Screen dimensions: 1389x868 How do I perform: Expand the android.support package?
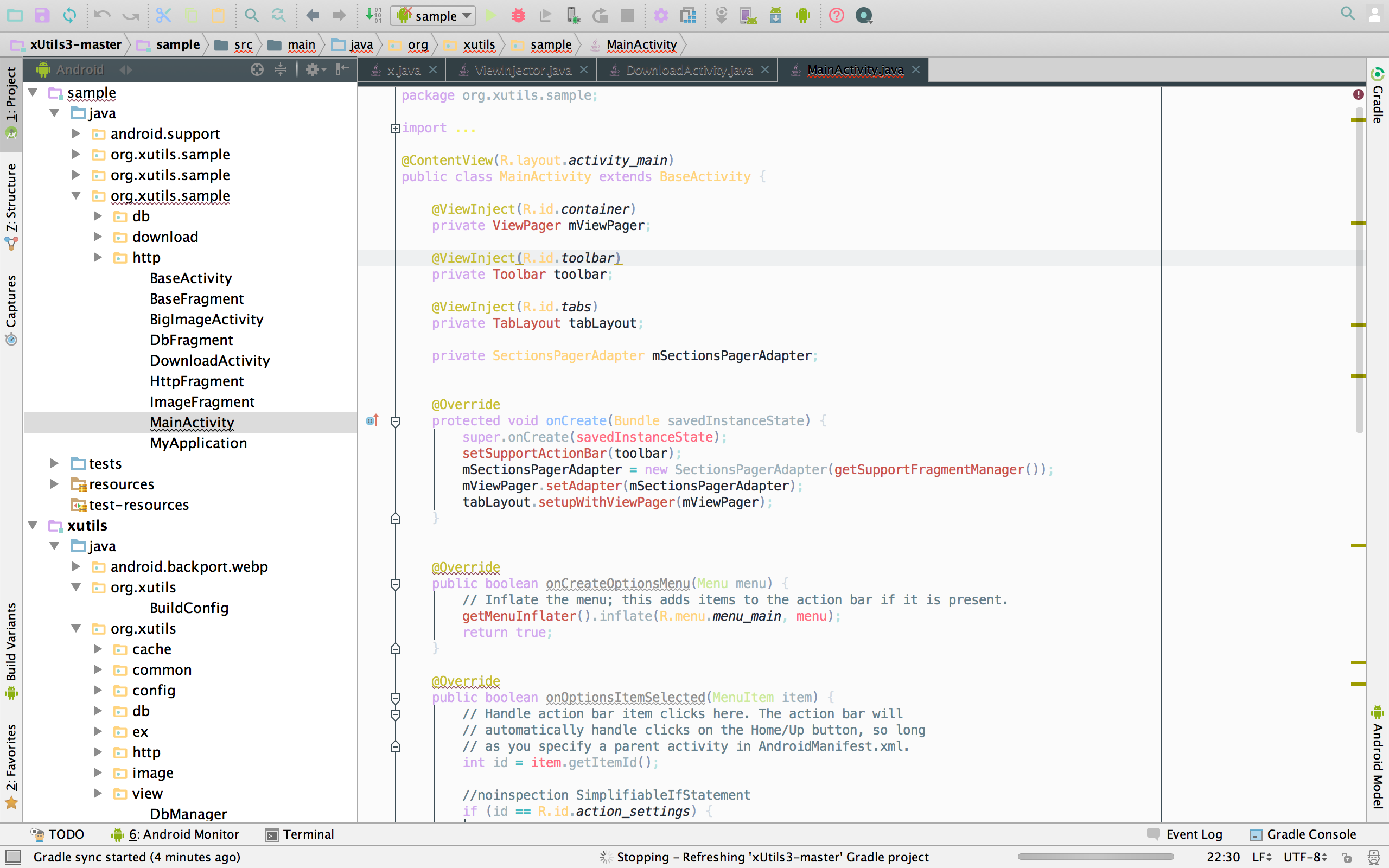click(x=76, y=134)
